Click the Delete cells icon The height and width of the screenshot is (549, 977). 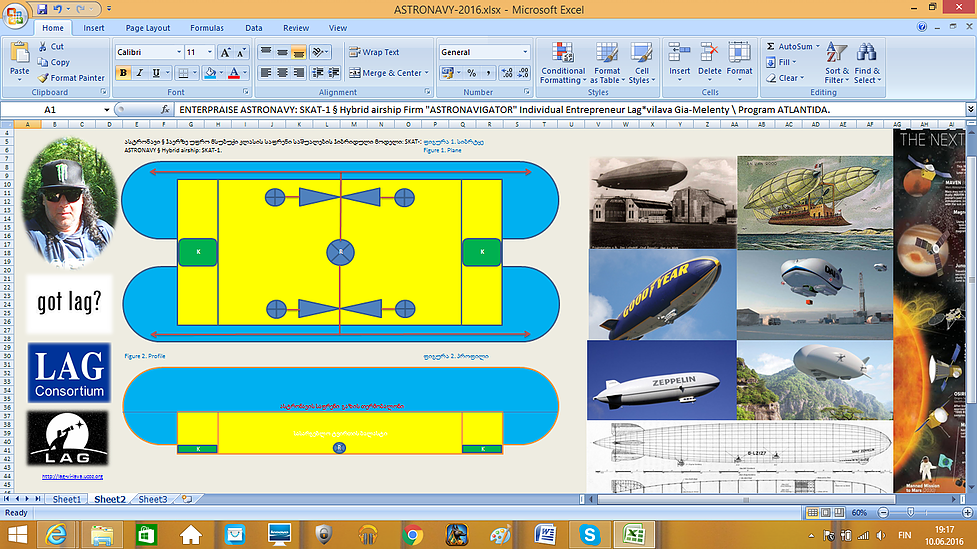pyautogui.click(x=710, y=53)
